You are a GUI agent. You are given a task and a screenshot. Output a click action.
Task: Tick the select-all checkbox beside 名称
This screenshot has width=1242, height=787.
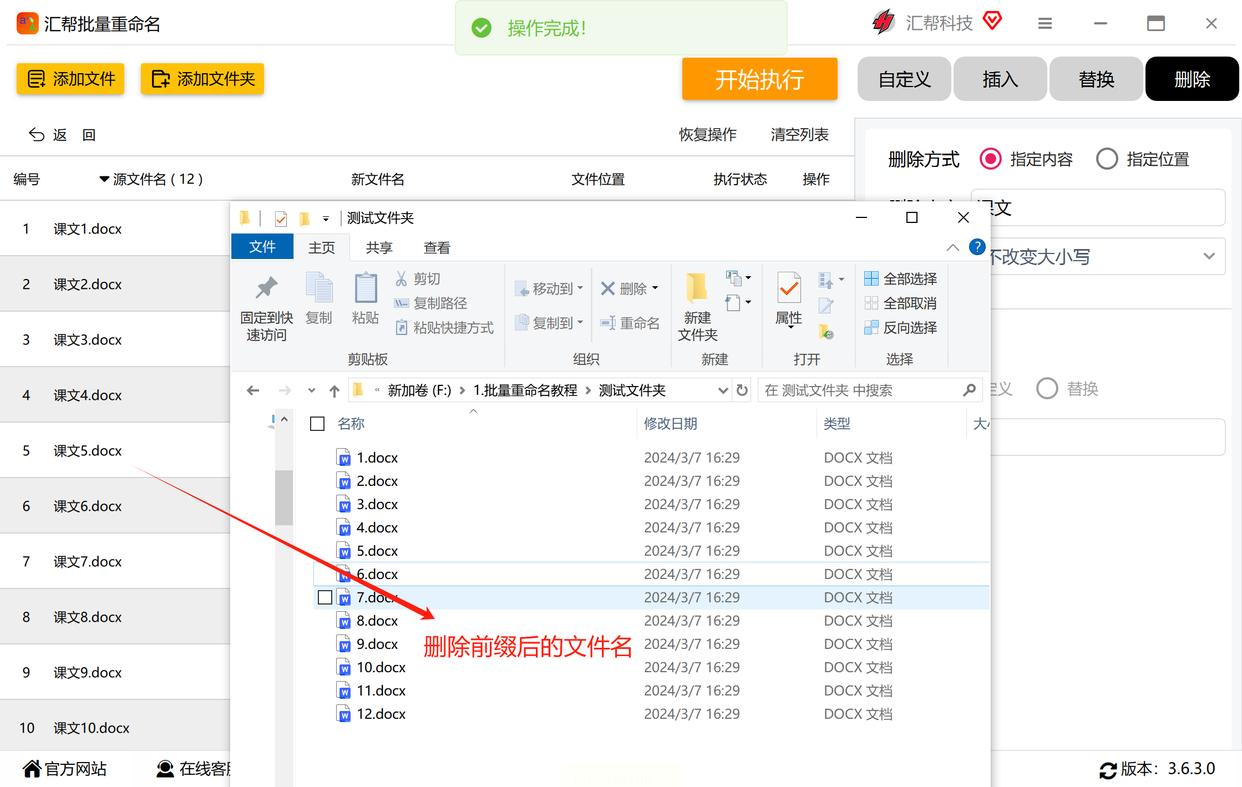[317, 424]
